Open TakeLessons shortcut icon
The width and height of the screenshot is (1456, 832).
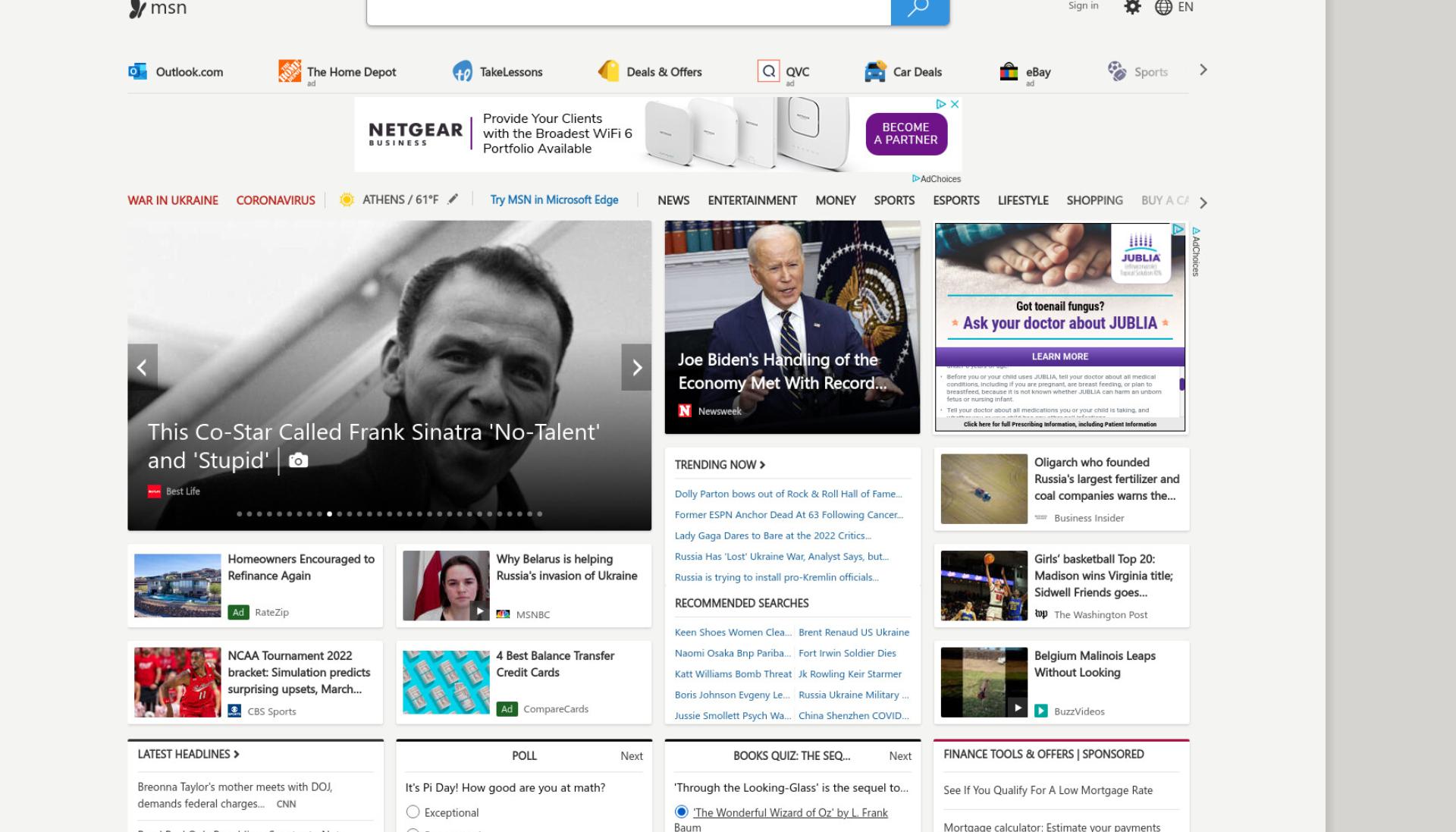tap(463, 71)
